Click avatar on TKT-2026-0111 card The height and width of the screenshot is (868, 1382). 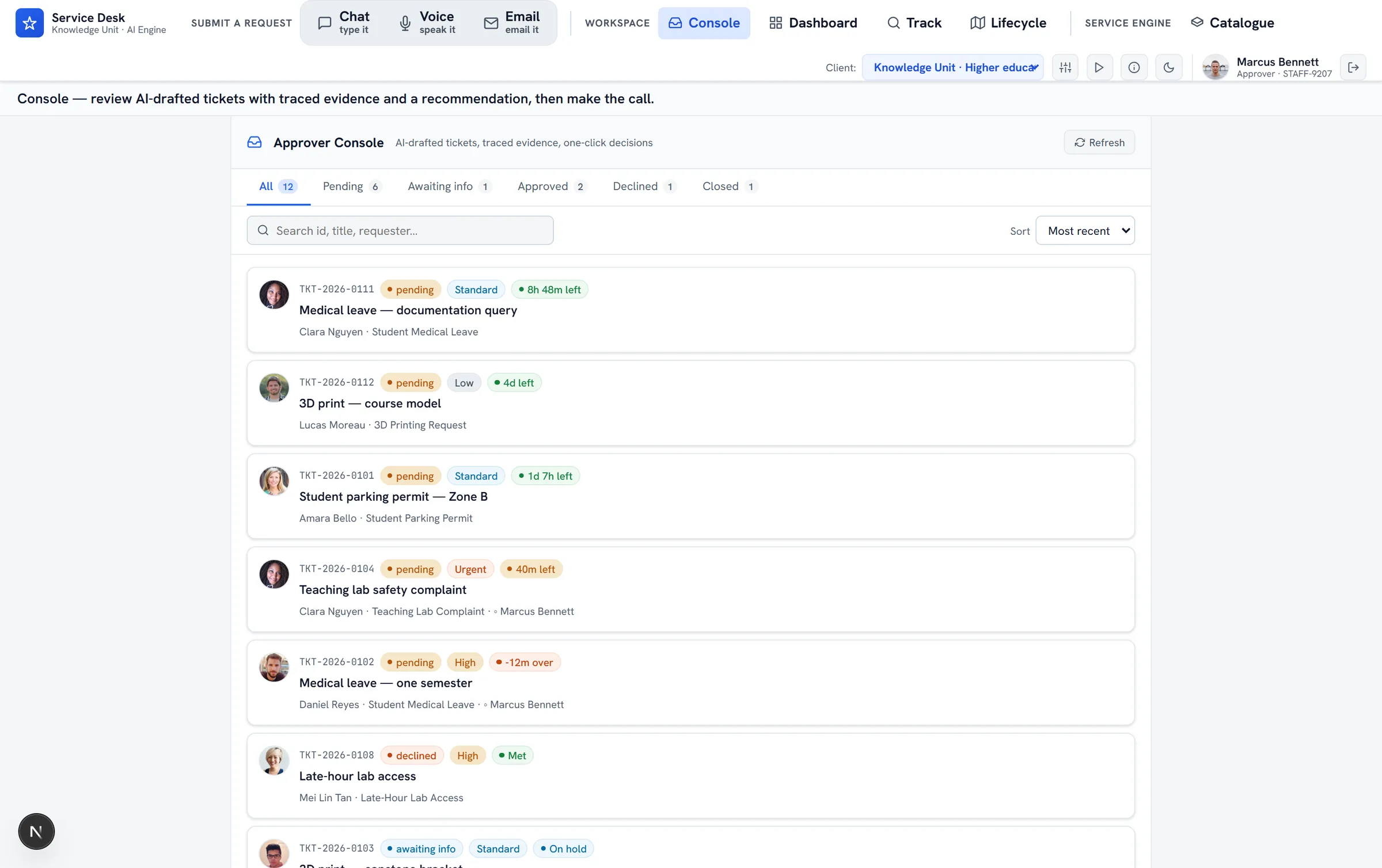[274, 295]
